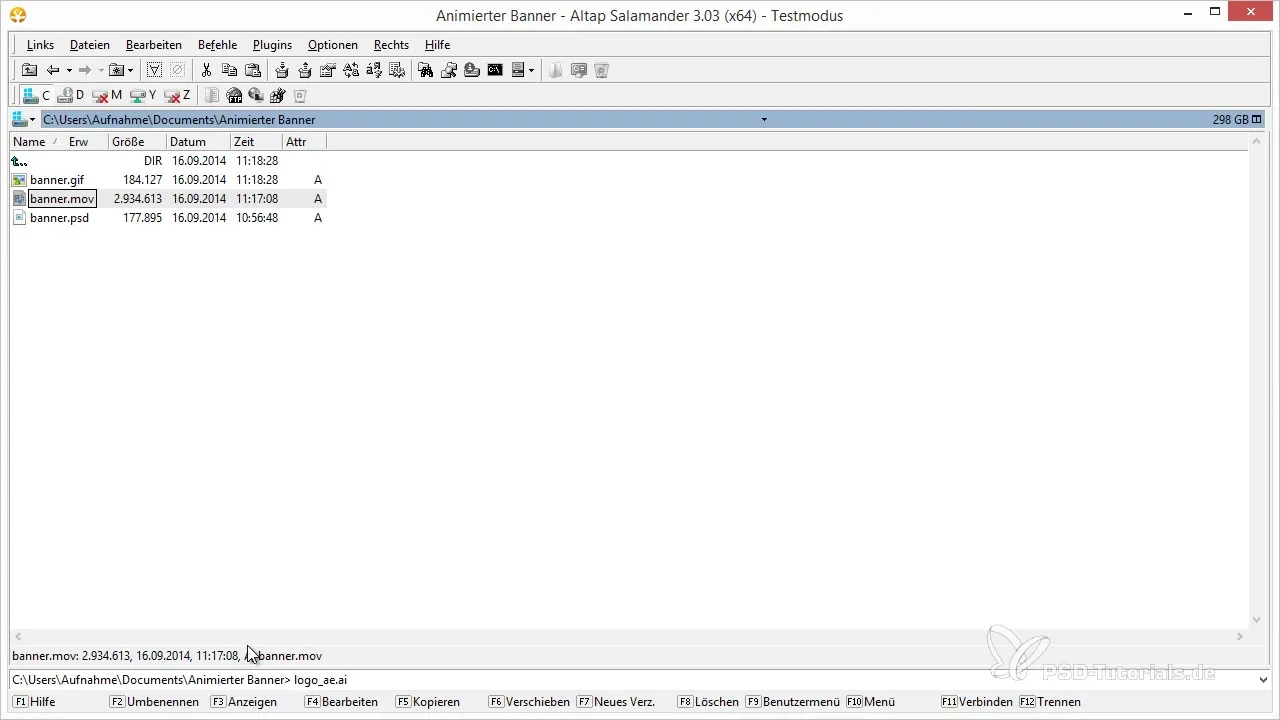This screenshot has width=1280, height=720.
Task: Click the filter funnel select icon
Action: (155, 70)
